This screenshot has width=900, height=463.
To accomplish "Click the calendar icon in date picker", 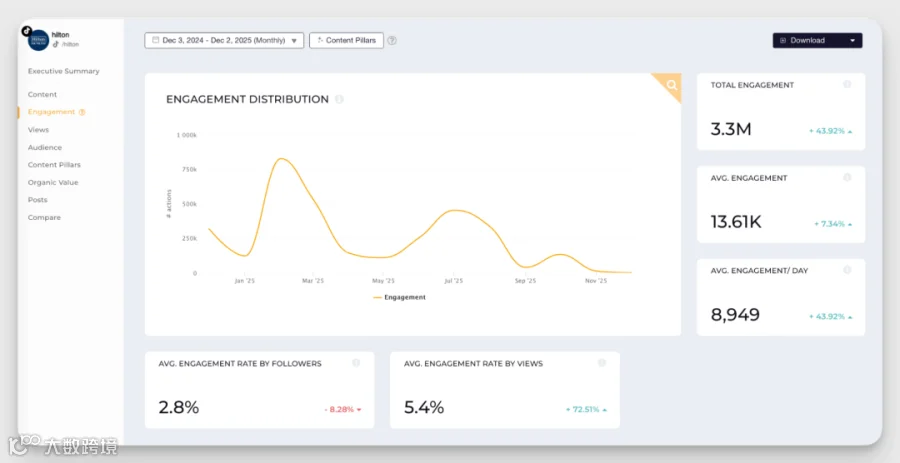I will point(155,40).
